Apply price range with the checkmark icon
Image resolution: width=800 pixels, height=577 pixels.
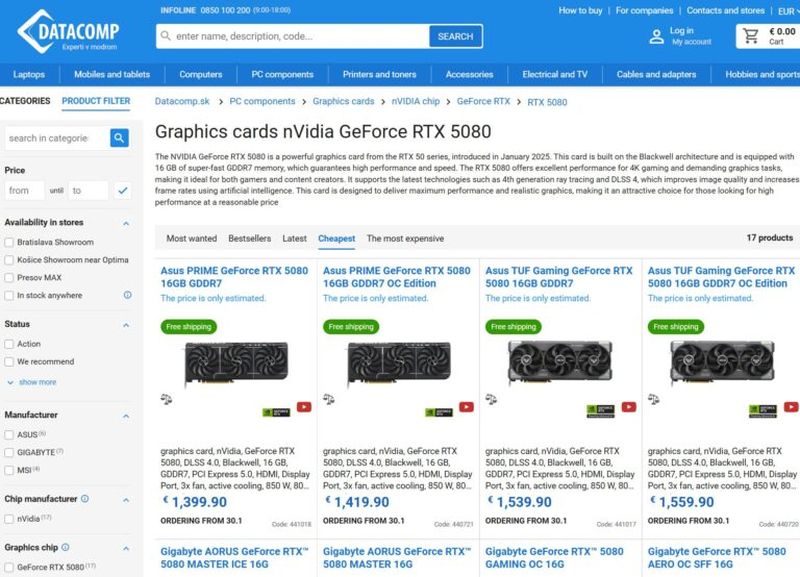click(x=122, y=190)
